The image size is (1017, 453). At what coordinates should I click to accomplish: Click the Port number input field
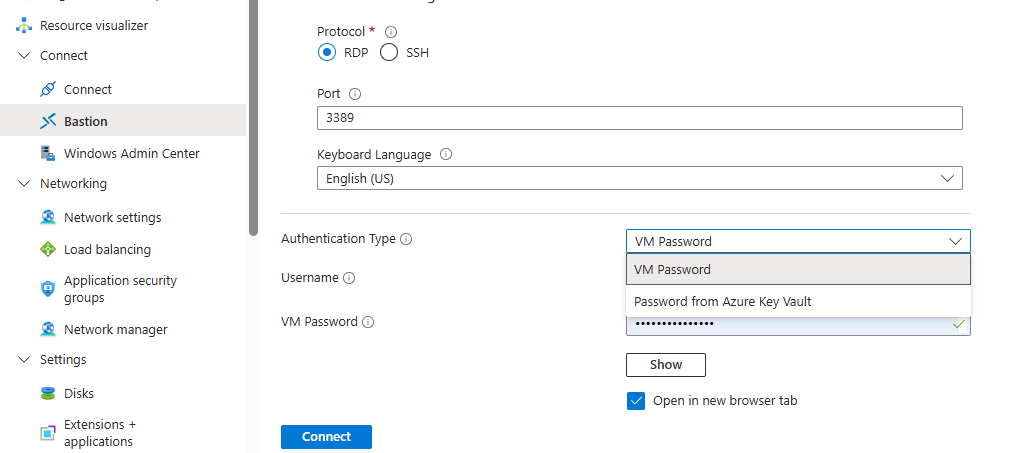click(639, 118)
